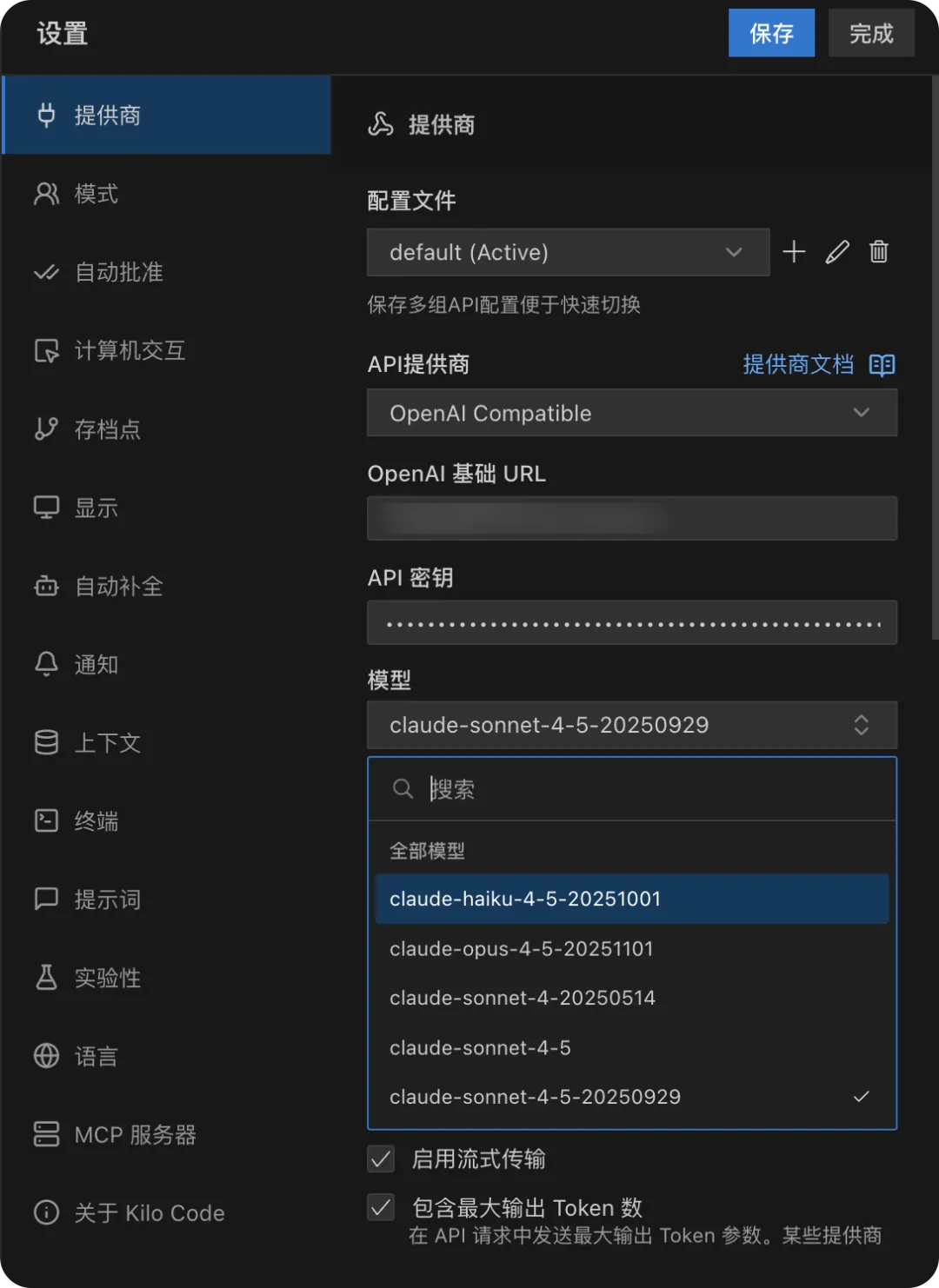Click the database icon next to 上下文
This screenshot has width=939, height=1288.
pos(46,742)
